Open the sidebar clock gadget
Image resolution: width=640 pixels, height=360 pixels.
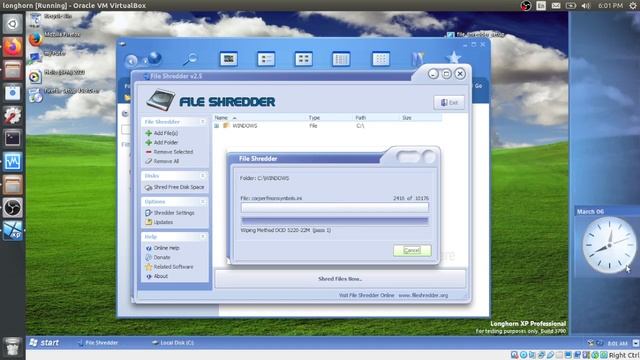pyautogui.click(x=608, y=245)
